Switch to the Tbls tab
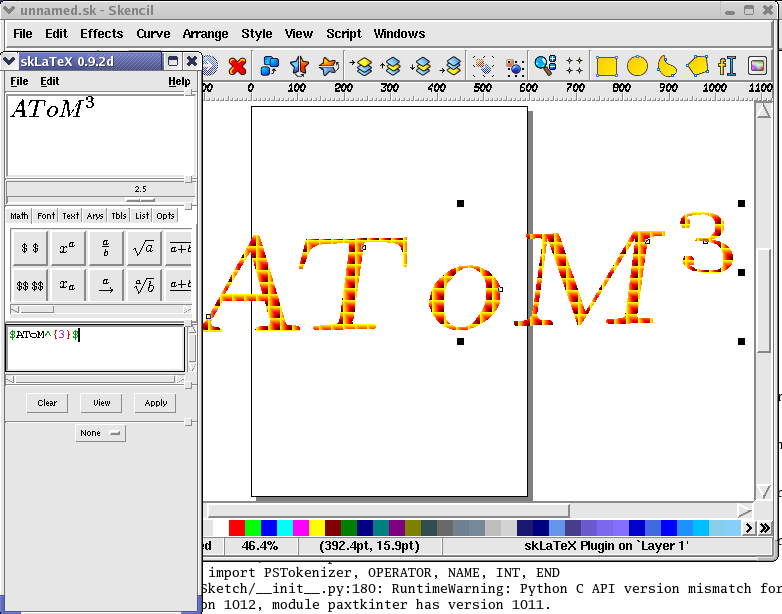This screenshot has width=782, height=614. (119, 215)
